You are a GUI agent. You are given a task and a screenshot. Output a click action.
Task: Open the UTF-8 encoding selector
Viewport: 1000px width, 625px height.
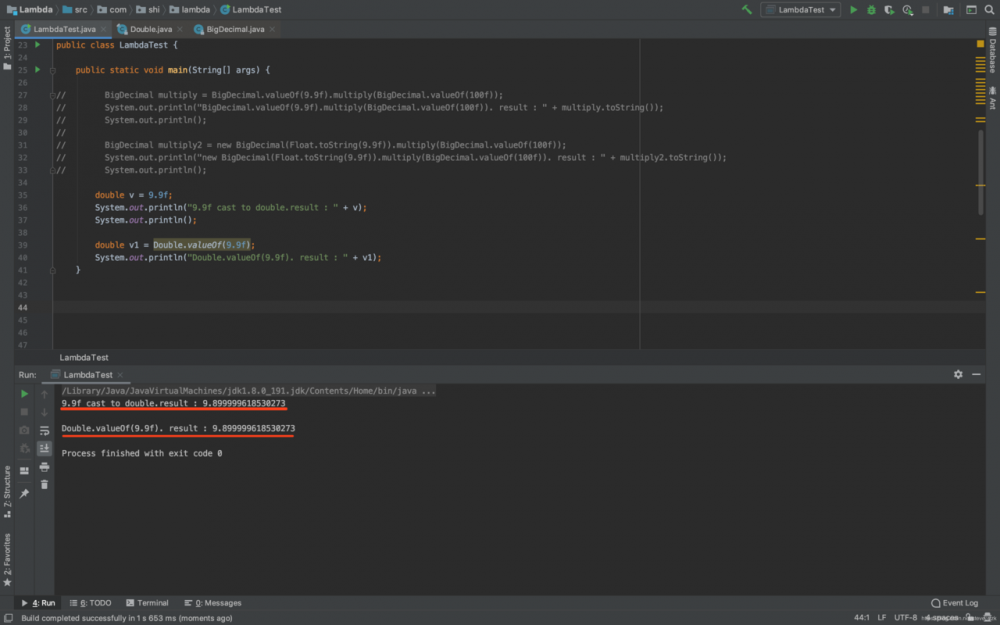[905, 617]
